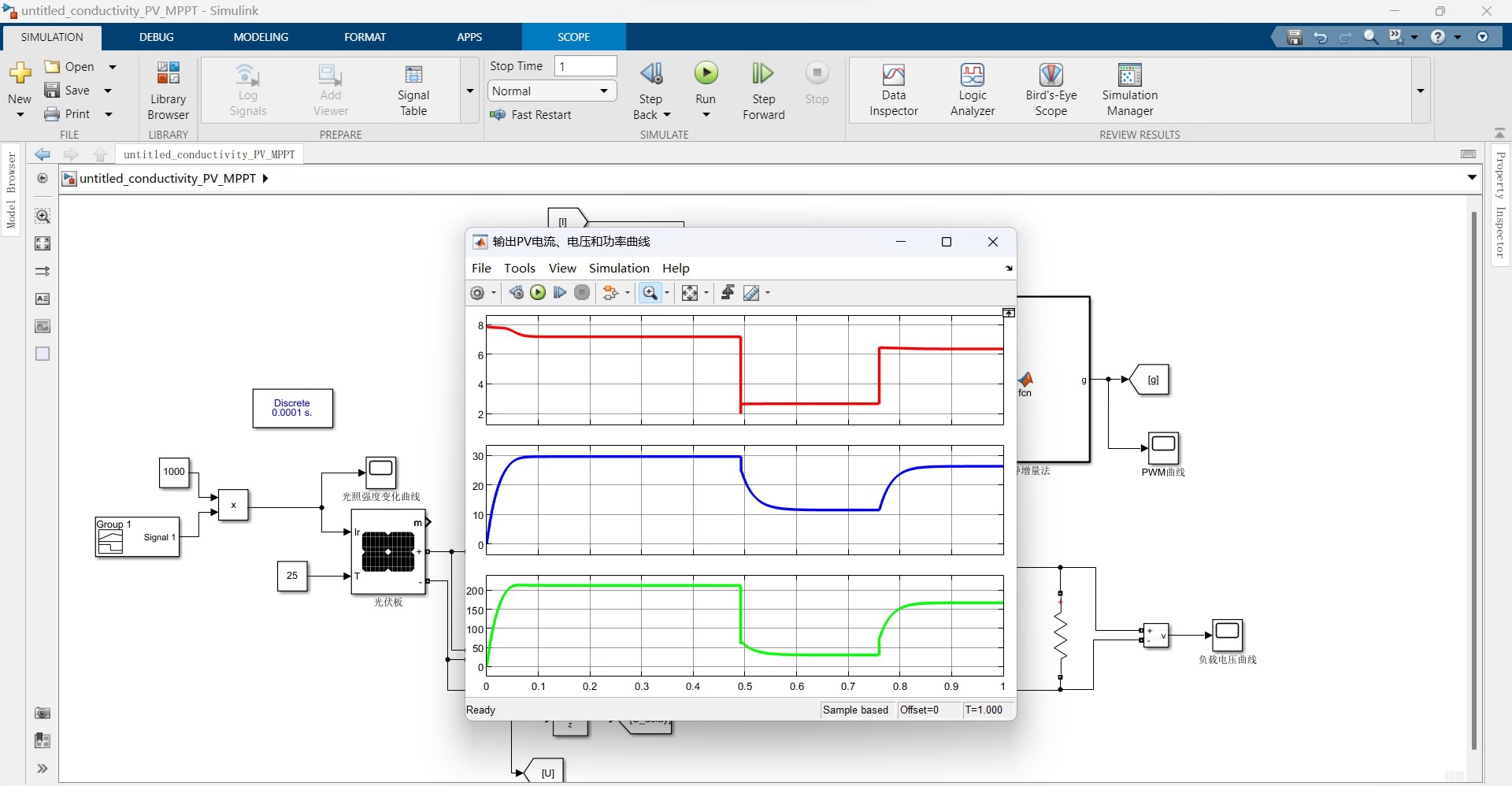Click the Stop Time input field
This screenshot has height=786, width=1512.
(x=585, y=66)
